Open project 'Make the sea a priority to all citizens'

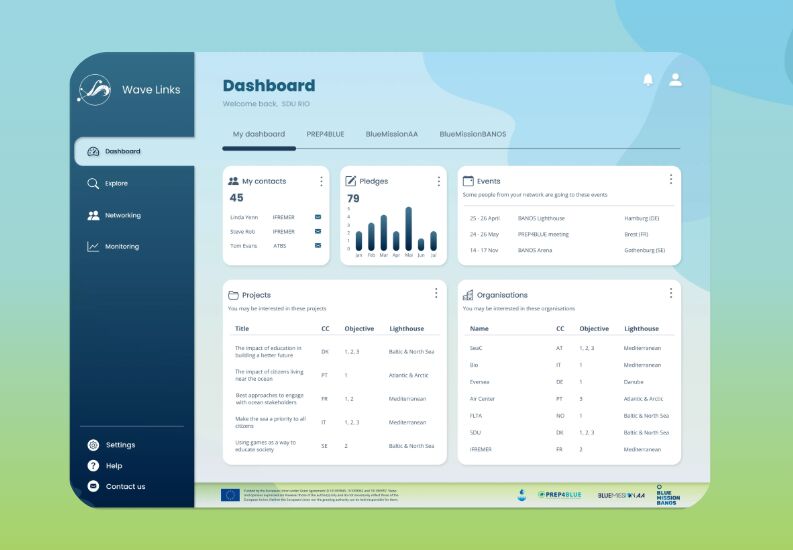335,423
